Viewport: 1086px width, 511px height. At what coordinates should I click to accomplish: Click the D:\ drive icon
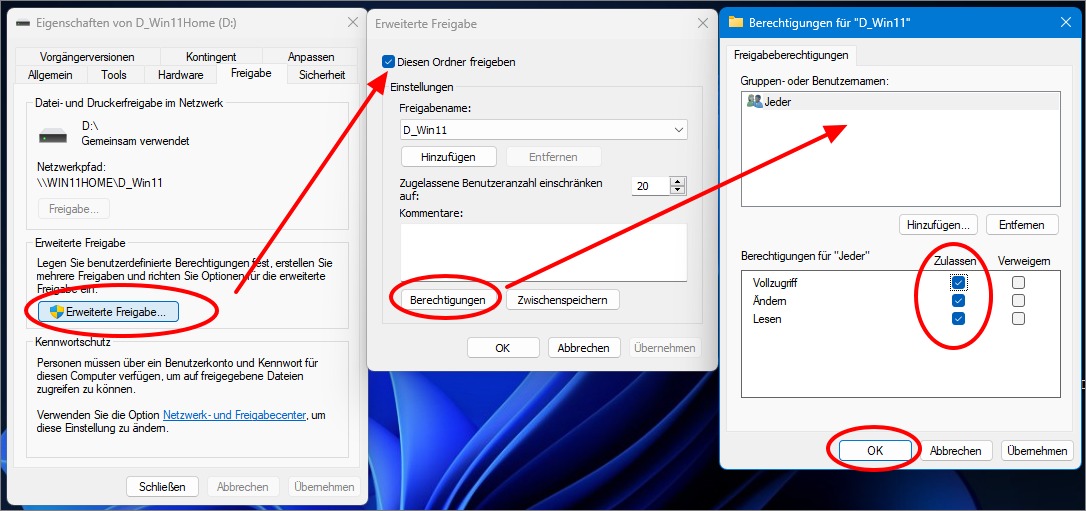(53, 135)
